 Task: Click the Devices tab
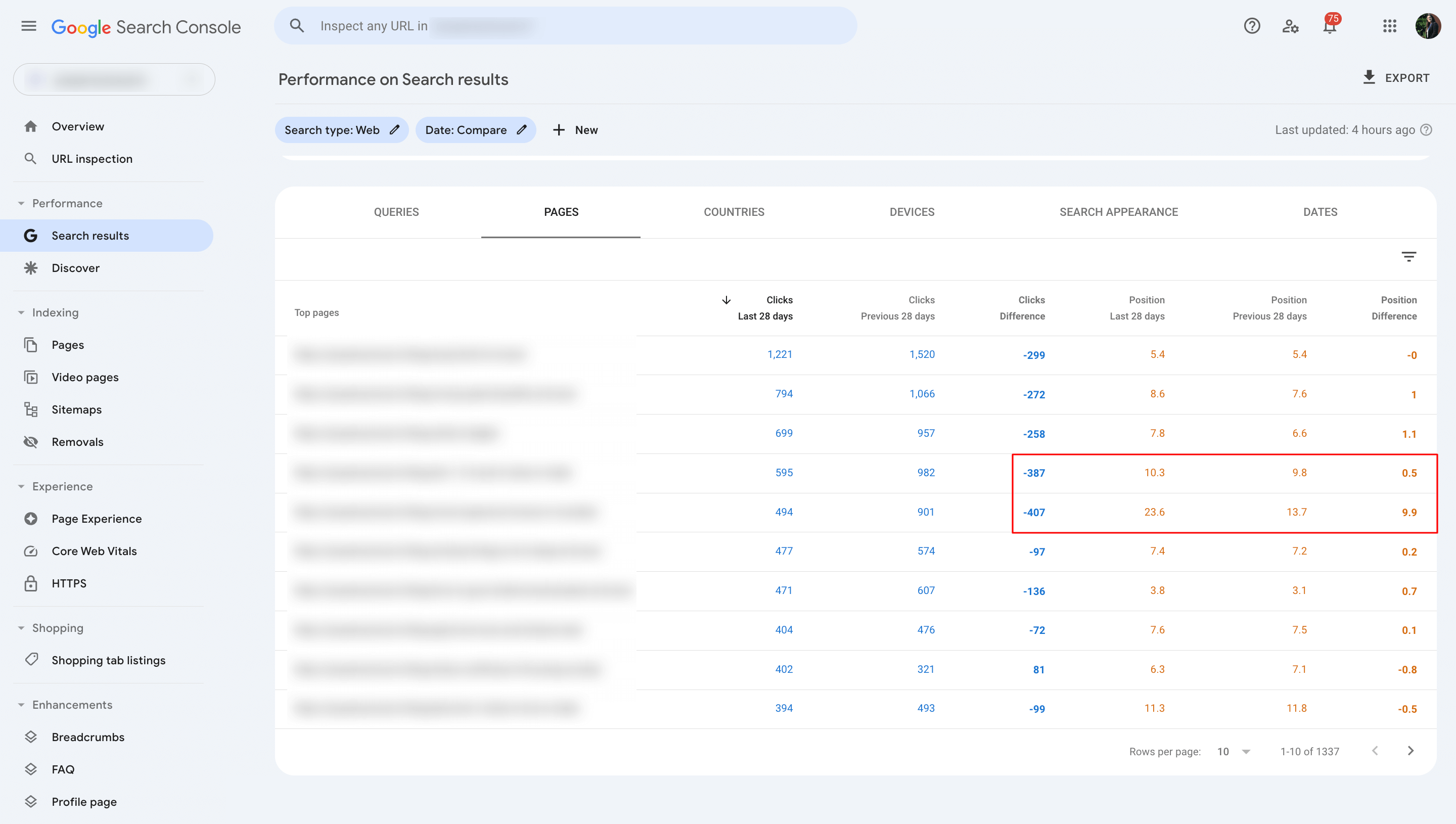[912, 211]
